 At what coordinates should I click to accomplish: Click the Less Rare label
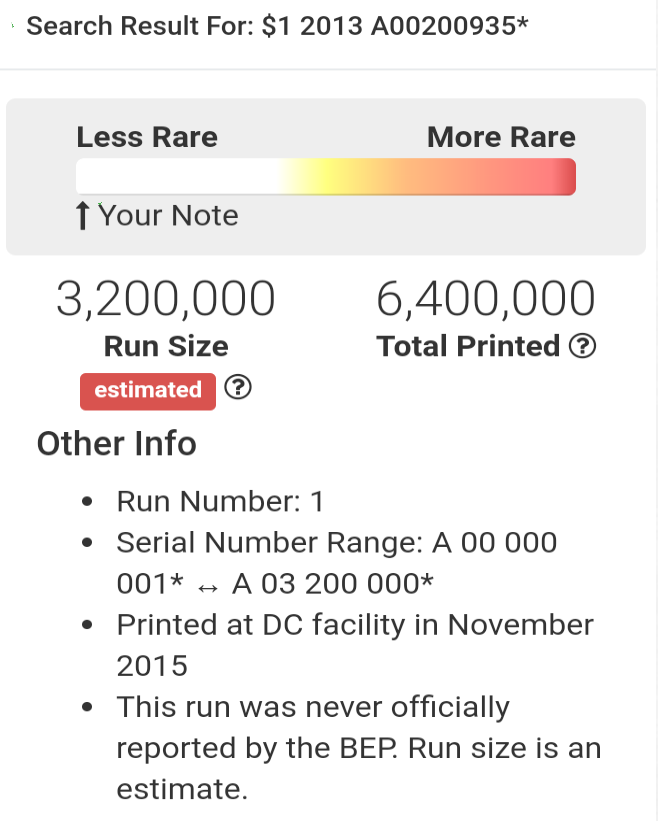(147, 137)
